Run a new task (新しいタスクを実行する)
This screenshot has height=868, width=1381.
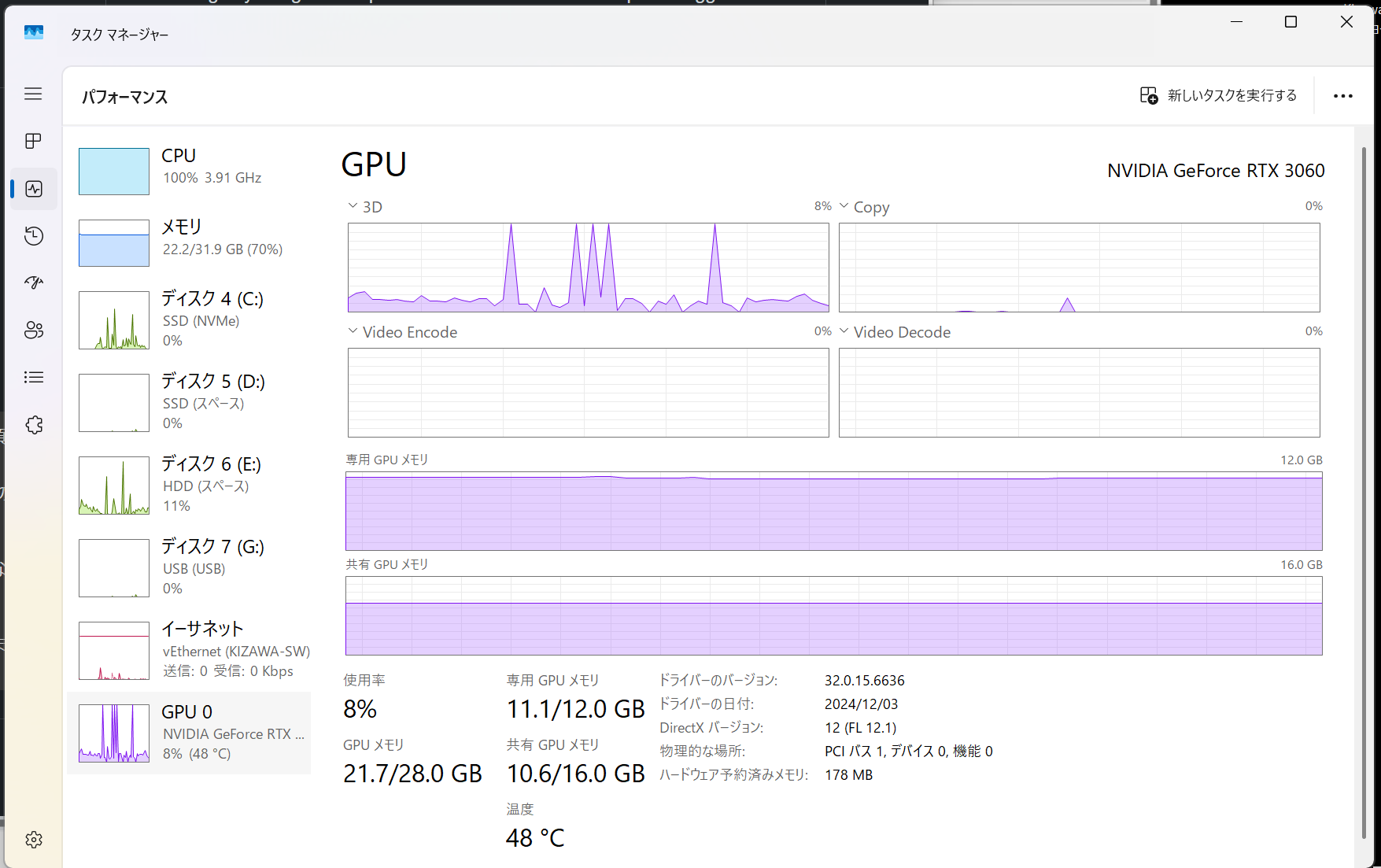[x=1218, y=95]
